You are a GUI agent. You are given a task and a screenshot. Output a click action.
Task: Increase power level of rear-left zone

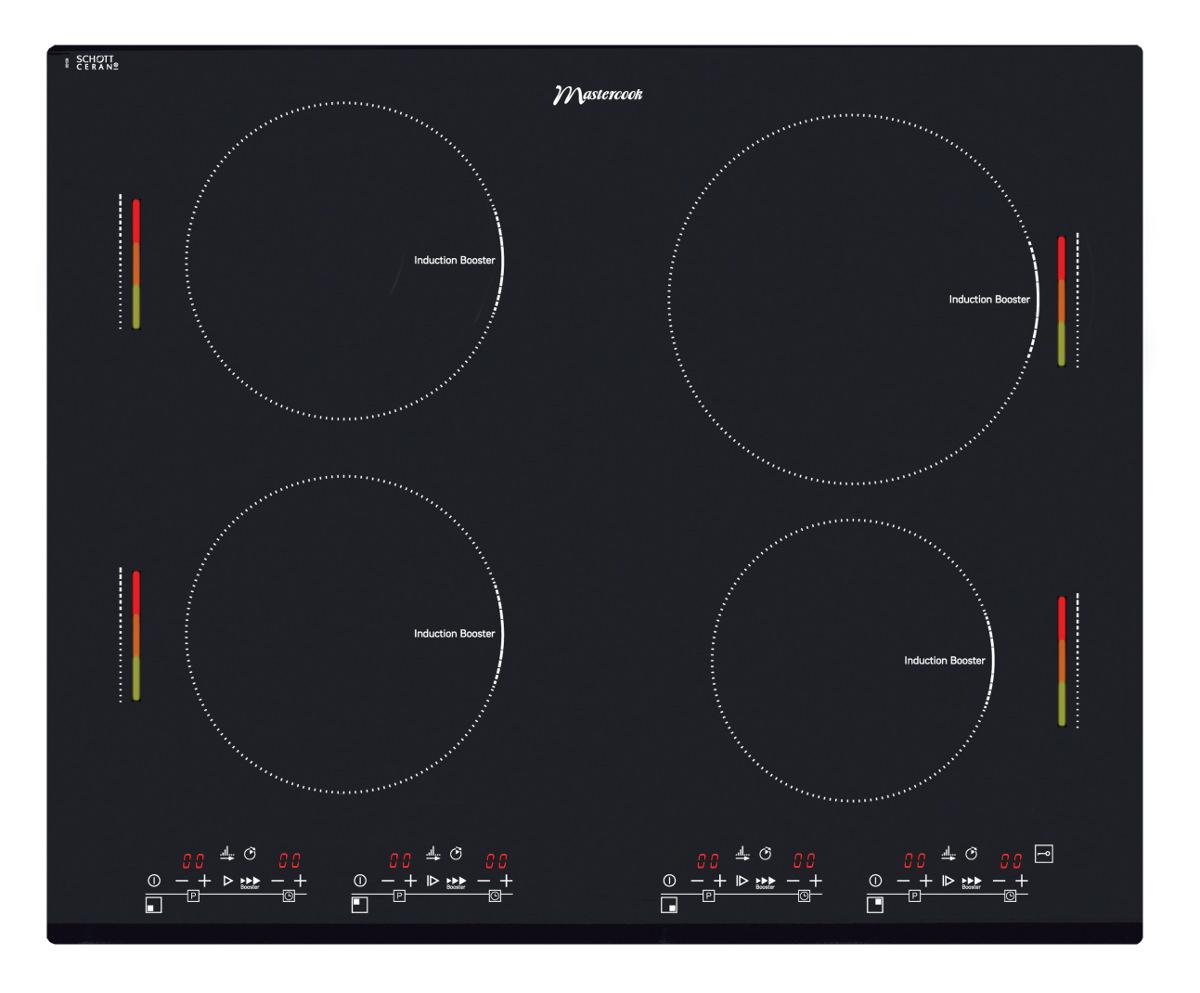[x=410, y=881]
